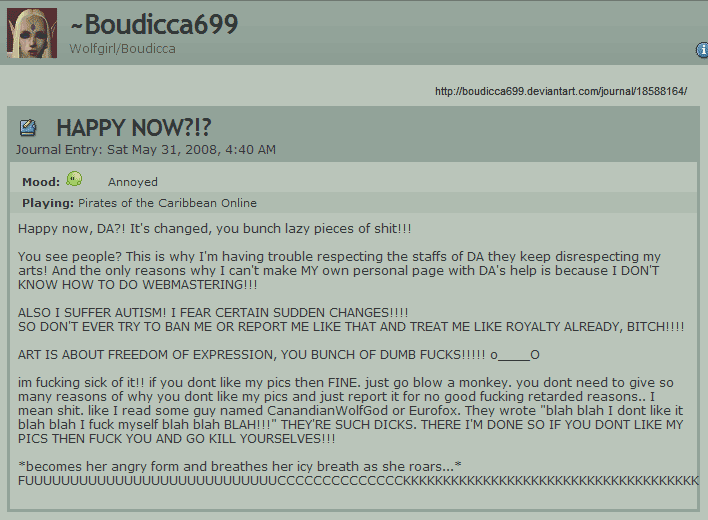Click Pirates of the Caribbean Online text
The image size is (708, 520).
(168, 203)
